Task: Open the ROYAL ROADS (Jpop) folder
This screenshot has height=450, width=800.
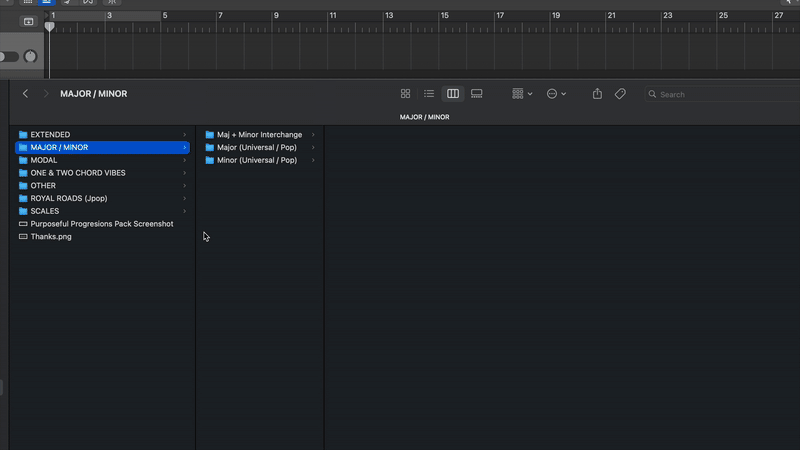Action: click(72, 198)
